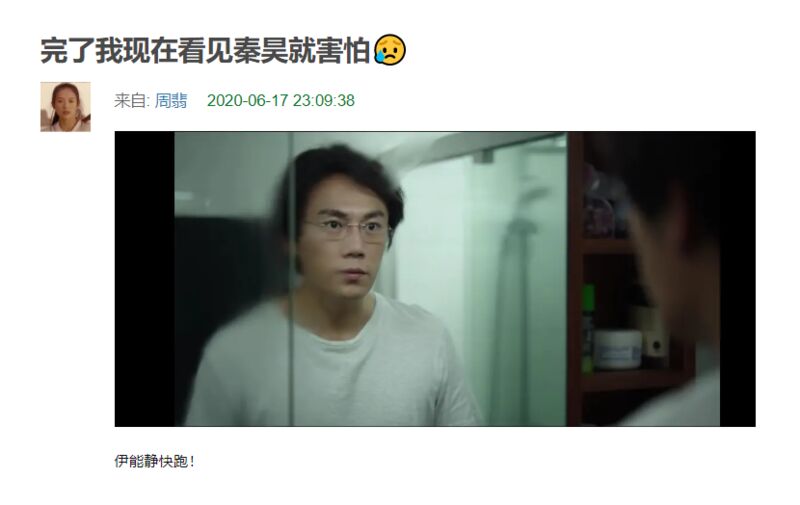Viewport: 800px width, 505px height.
Task: Click the crying face emoji in the title
Action: coord(390,50)
